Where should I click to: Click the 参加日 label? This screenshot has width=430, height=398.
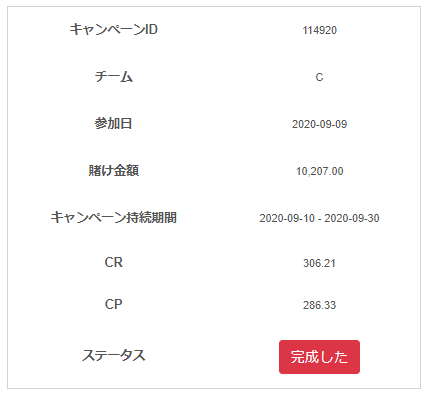(x=113, y=124)
